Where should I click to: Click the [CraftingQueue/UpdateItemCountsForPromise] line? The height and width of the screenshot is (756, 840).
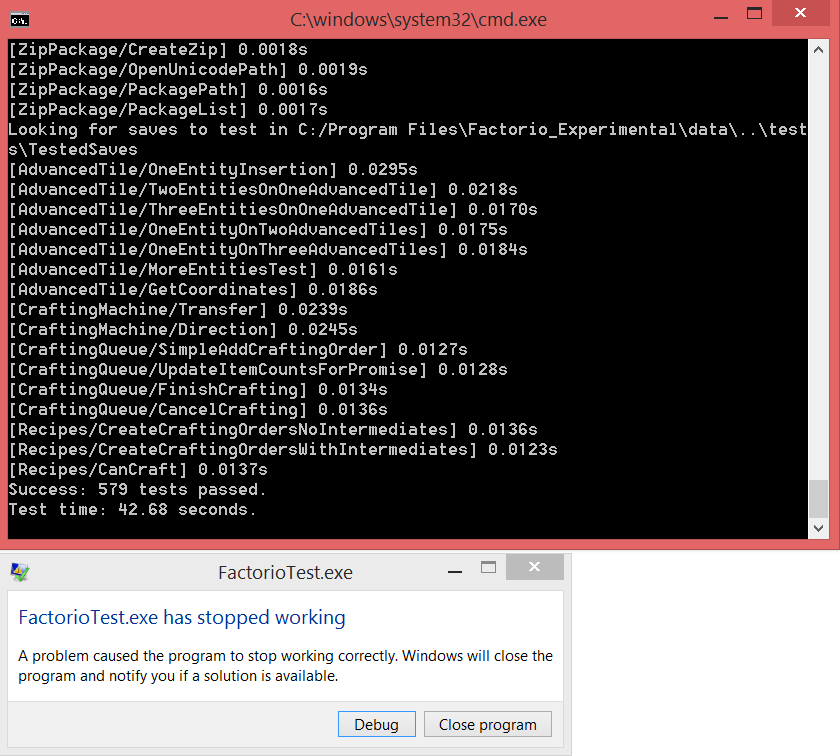(x=258, y=369)
